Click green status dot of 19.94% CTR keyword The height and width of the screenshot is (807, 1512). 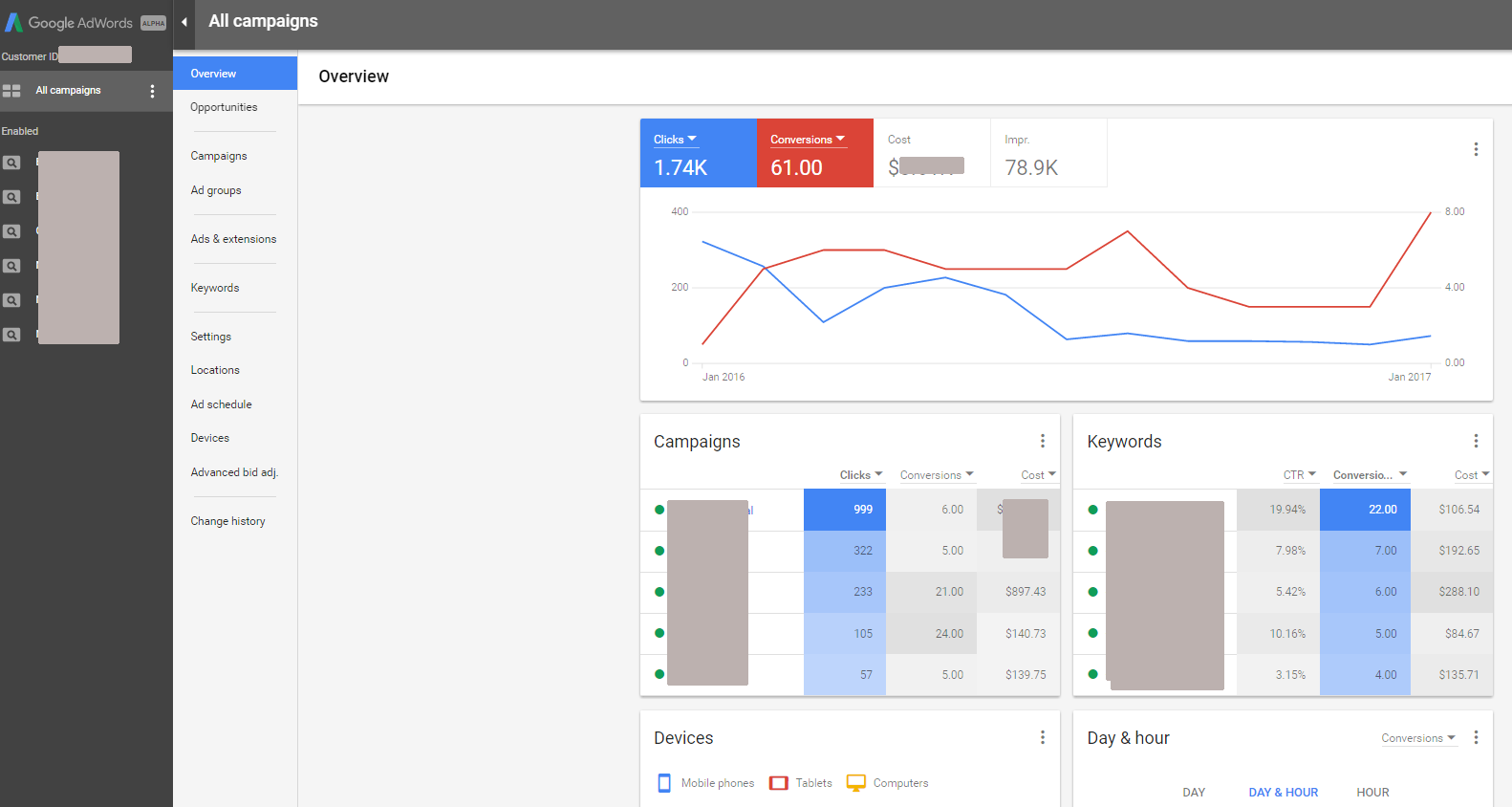(x=1092, y=510)
